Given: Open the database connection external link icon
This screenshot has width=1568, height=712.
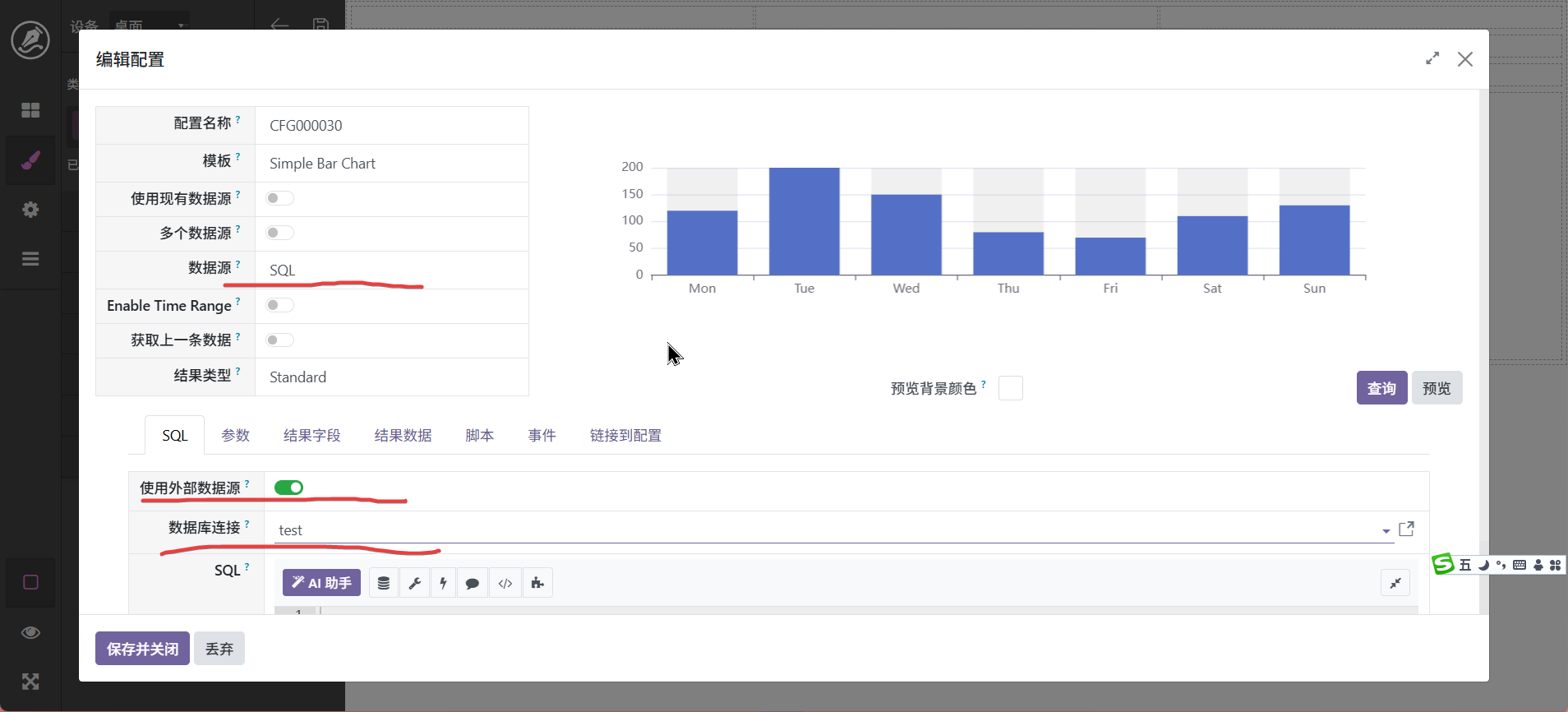Looking at the screenshot, I should click(x=1406, y=529).
